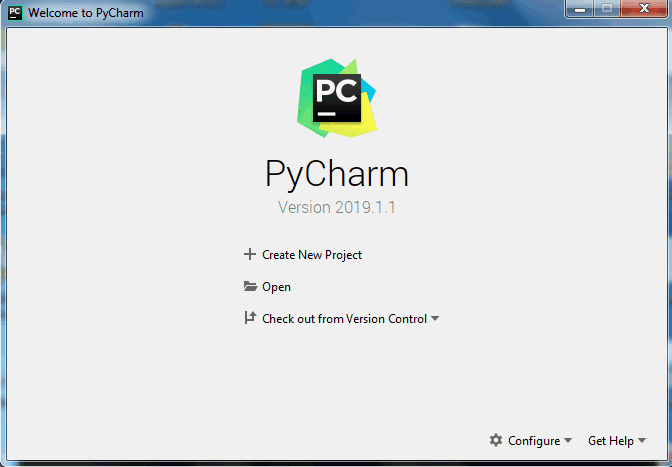Open the Configure menu label
The image size is (672, 467).
[x=534, y=440]
